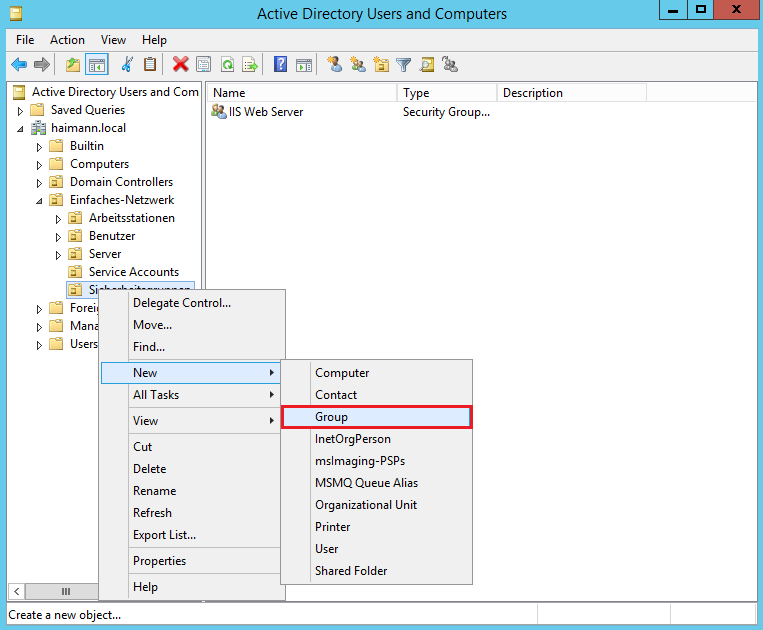The width and height of the screenshot is (763, 630).
Task: Select Contact in the New submenu
Action: (x=377, y=395)
